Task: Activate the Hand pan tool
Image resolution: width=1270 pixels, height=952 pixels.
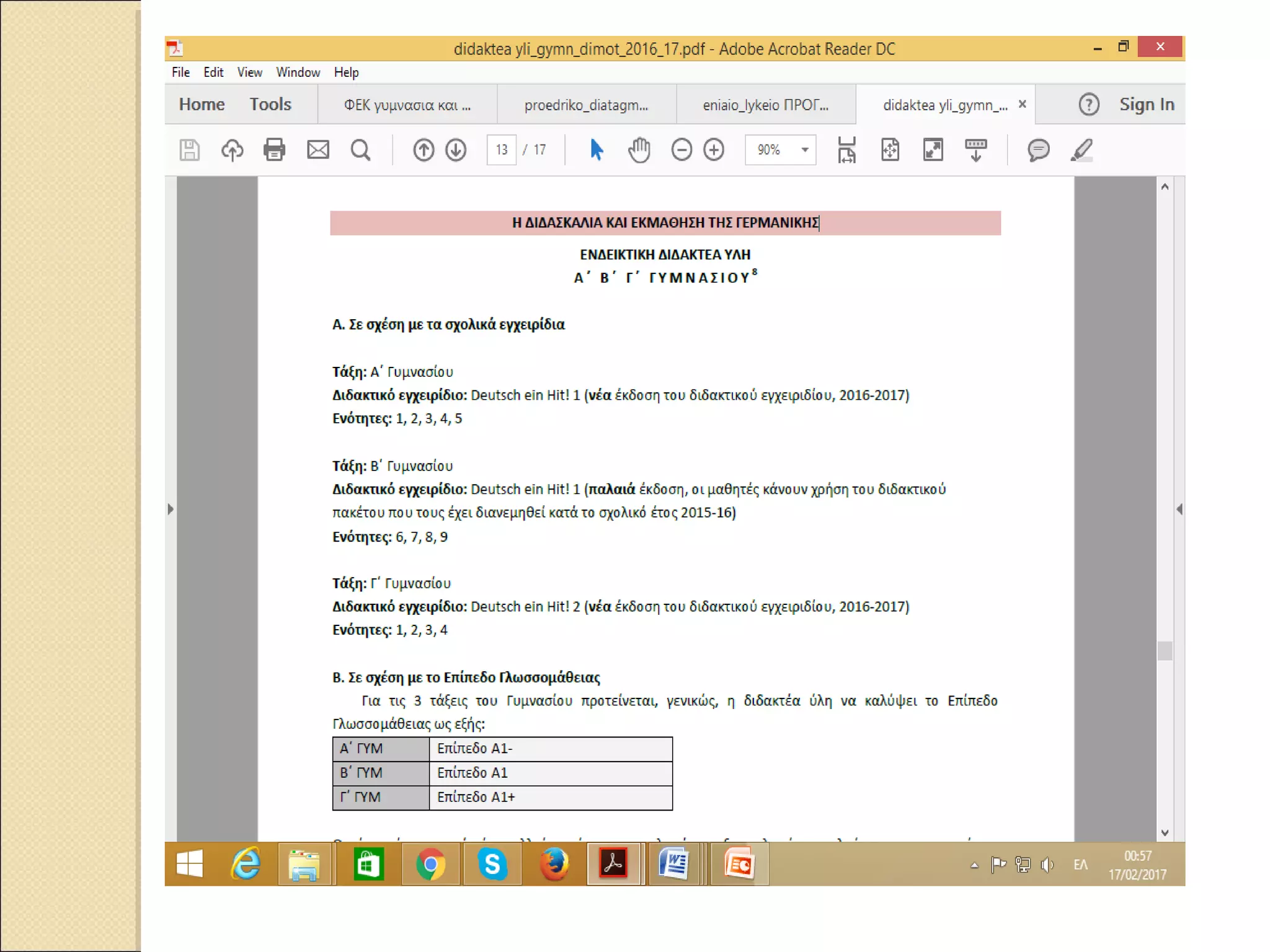Action: pyautogui.click(x=639, y=150)
